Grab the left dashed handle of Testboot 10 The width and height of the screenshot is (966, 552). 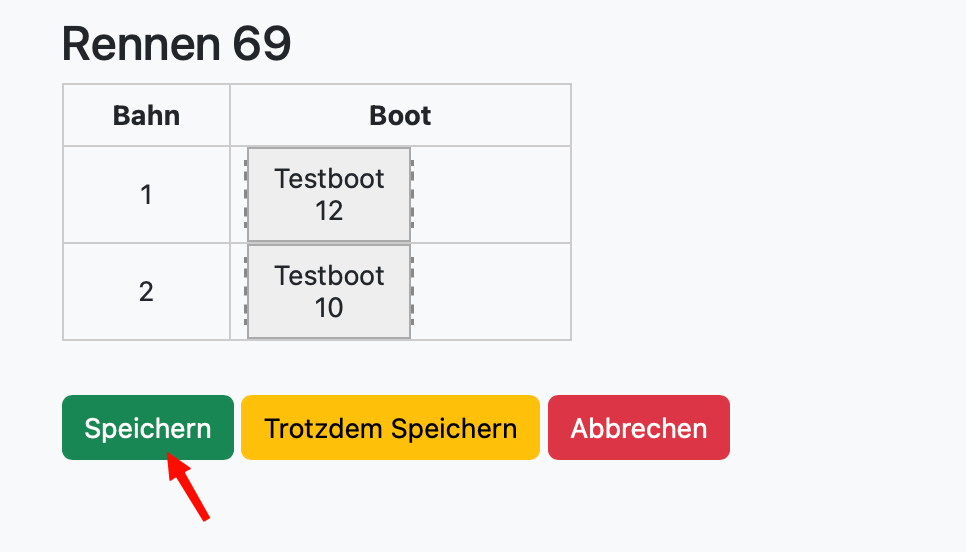click(246, 291)
